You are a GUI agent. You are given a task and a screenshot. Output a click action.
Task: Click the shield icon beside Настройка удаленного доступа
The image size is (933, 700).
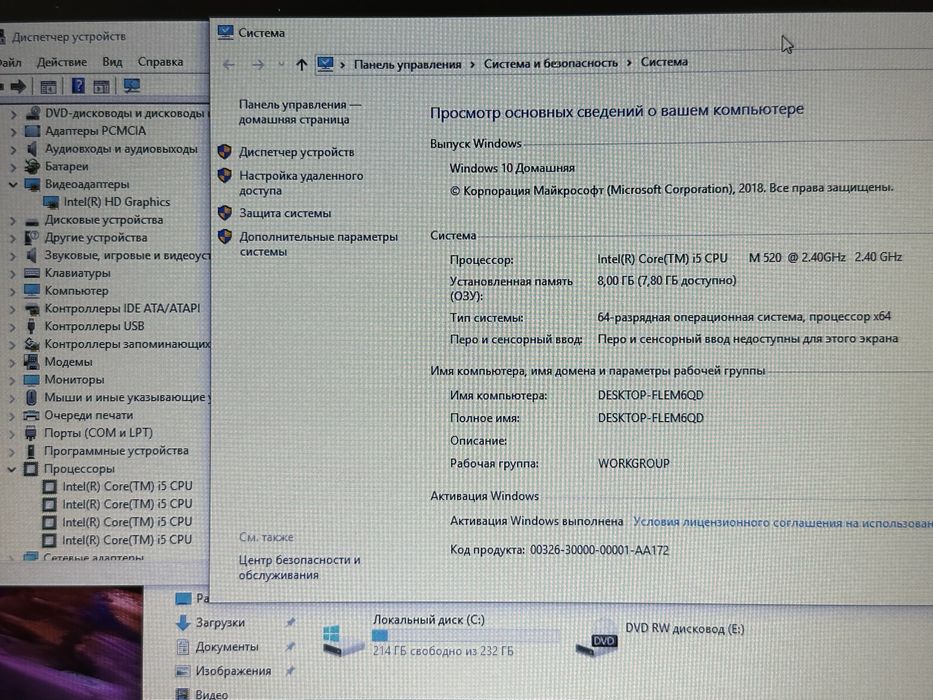224,176
